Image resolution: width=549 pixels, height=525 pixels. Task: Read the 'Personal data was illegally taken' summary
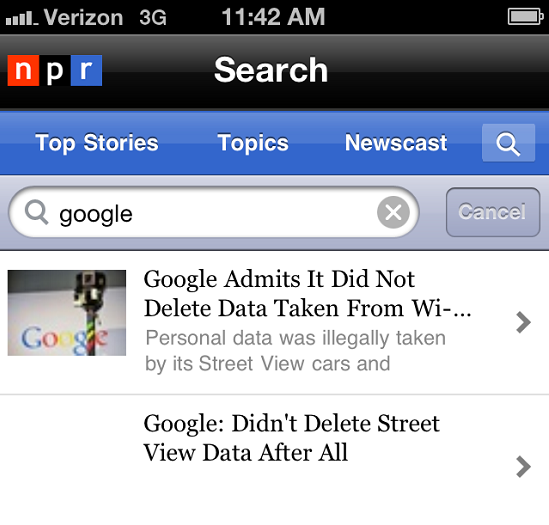tap(296, 351)
